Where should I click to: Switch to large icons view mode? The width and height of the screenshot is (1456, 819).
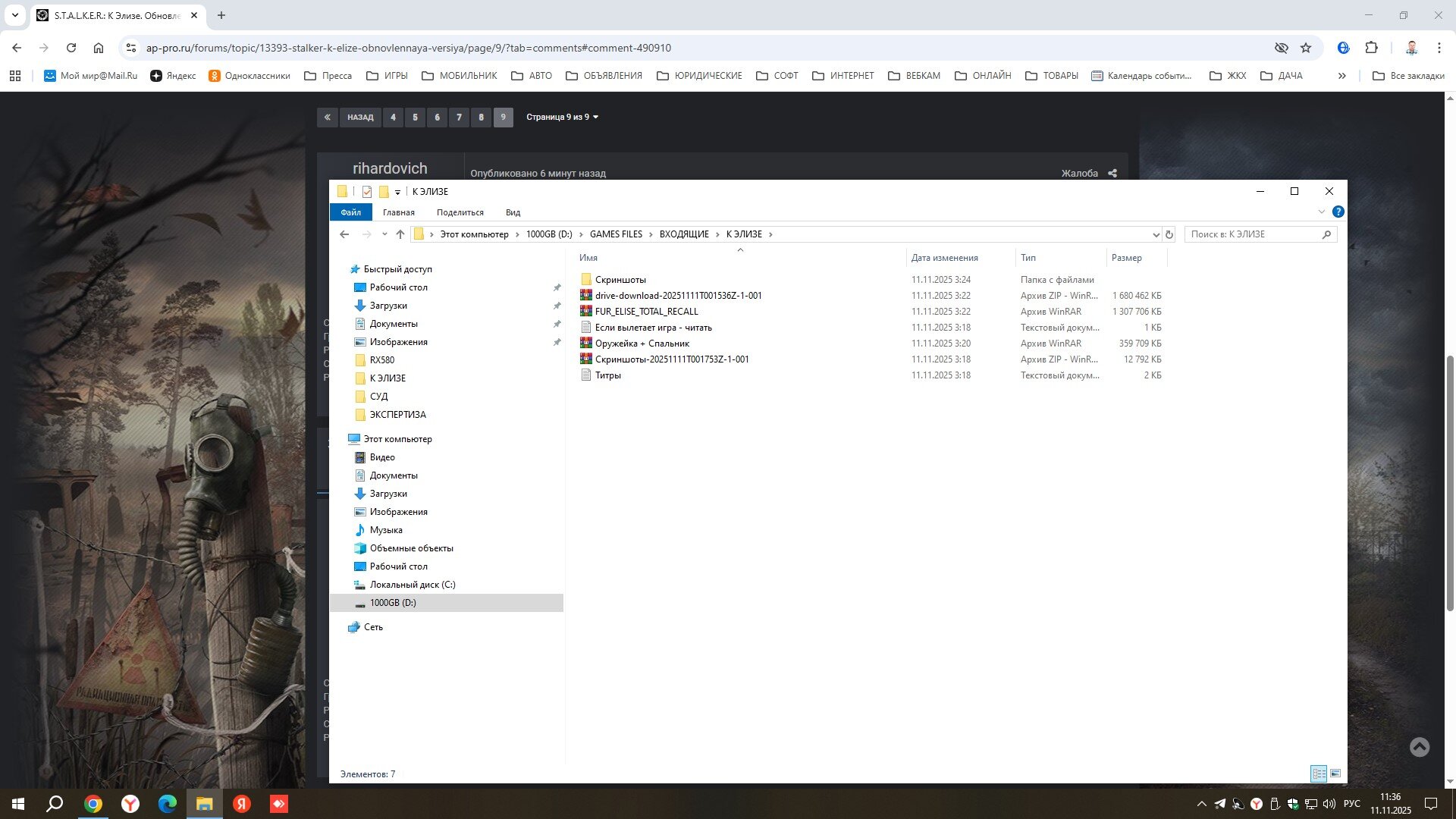pyautogui.click(x=1335, y=773)
